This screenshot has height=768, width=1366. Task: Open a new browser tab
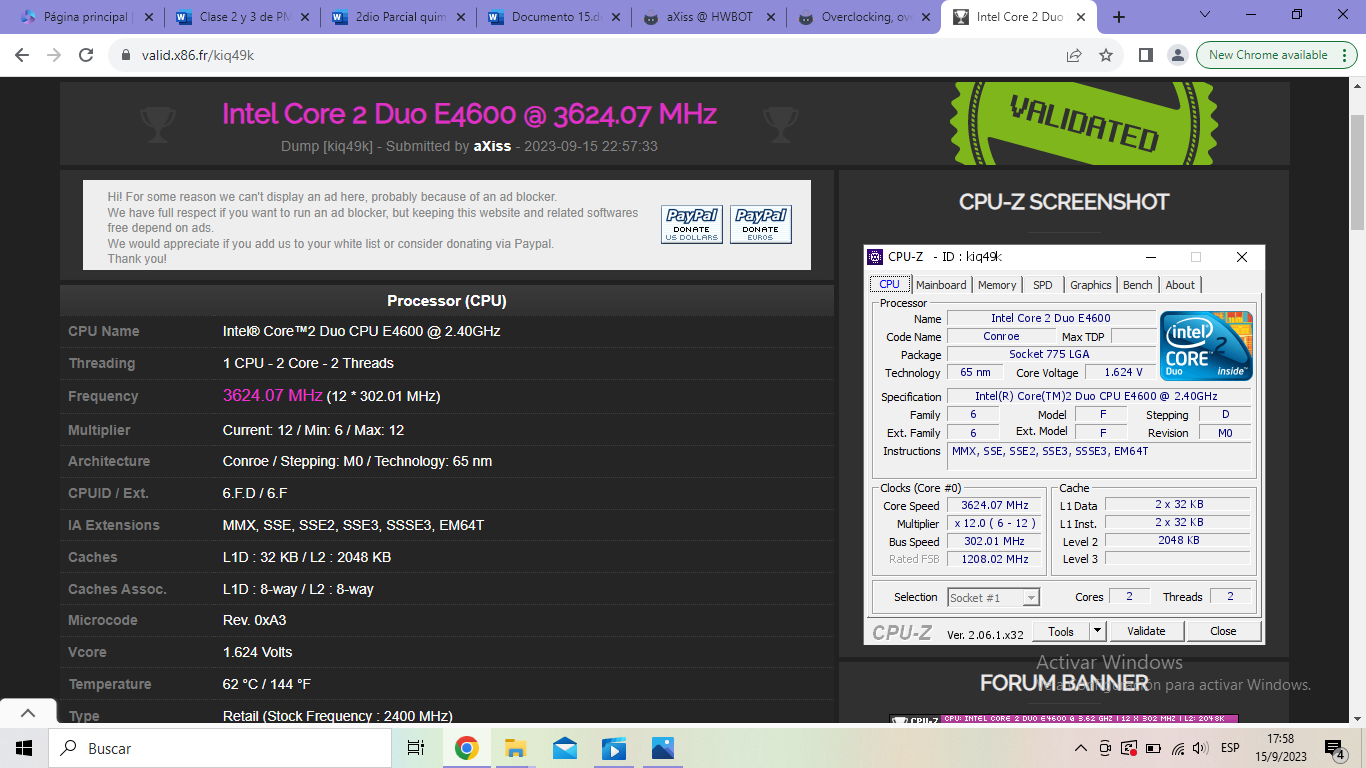[x=1118, y=17]
